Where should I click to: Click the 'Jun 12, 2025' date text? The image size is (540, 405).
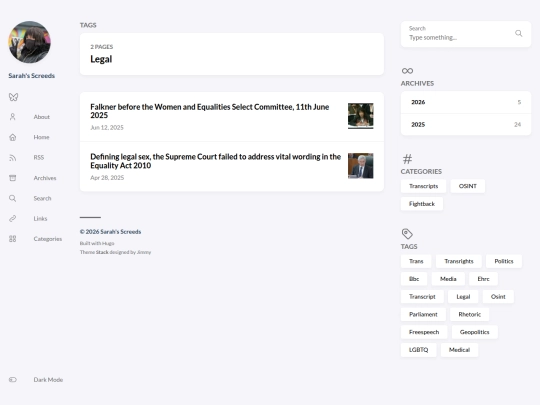(x=107, y=127)
